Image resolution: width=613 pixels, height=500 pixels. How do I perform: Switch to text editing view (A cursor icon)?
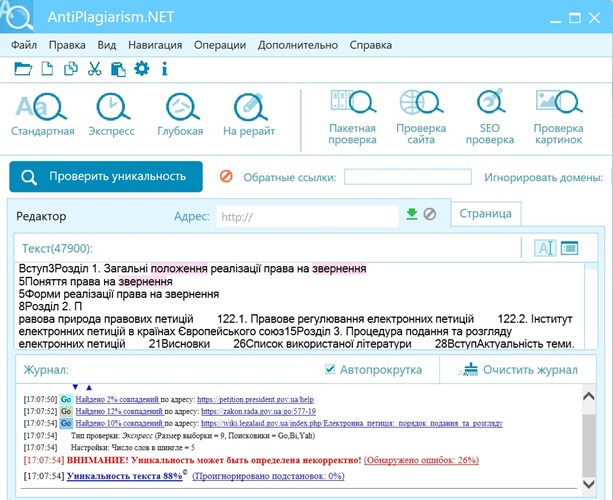(x=545, y=248)
